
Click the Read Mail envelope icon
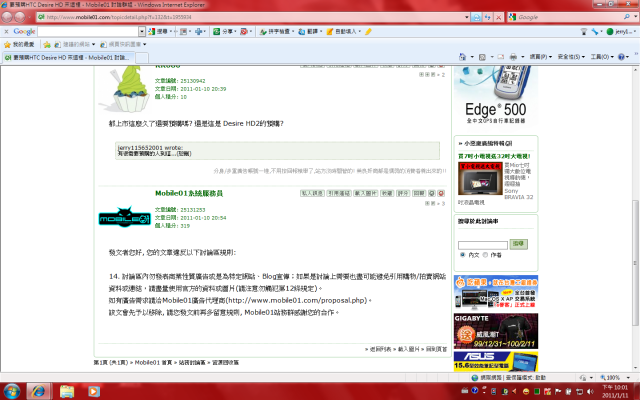point(501,57)
